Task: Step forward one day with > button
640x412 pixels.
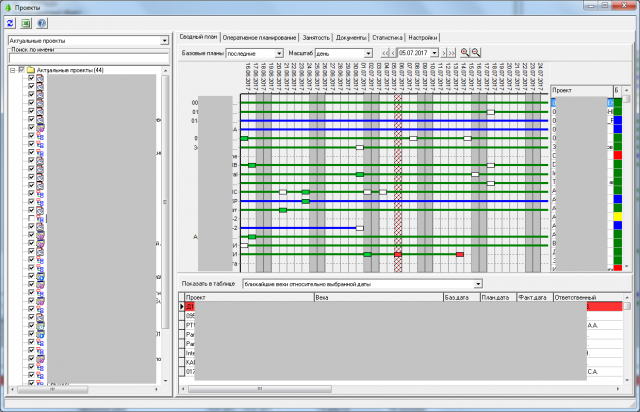Action: coord(444,53)
